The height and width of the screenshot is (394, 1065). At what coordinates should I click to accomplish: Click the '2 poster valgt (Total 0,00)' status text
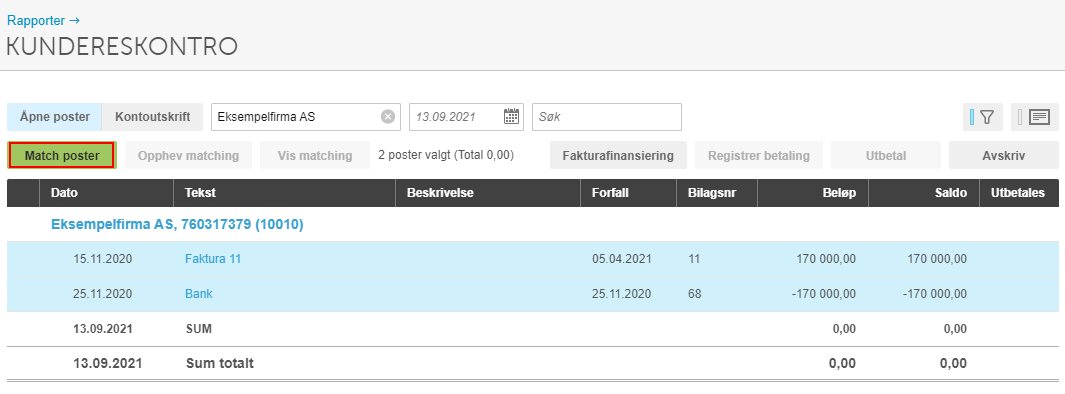(x=446, y=155)
